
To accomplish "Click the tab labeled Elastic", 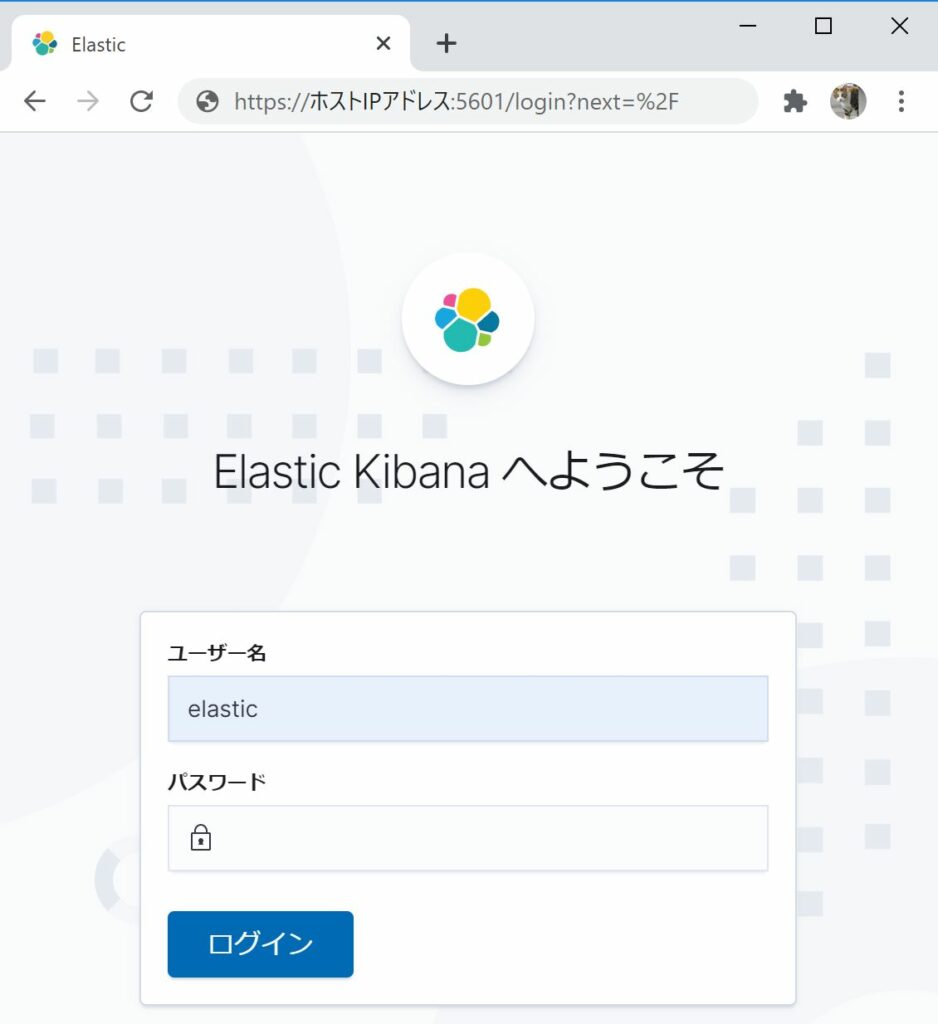I will (98, 44).
